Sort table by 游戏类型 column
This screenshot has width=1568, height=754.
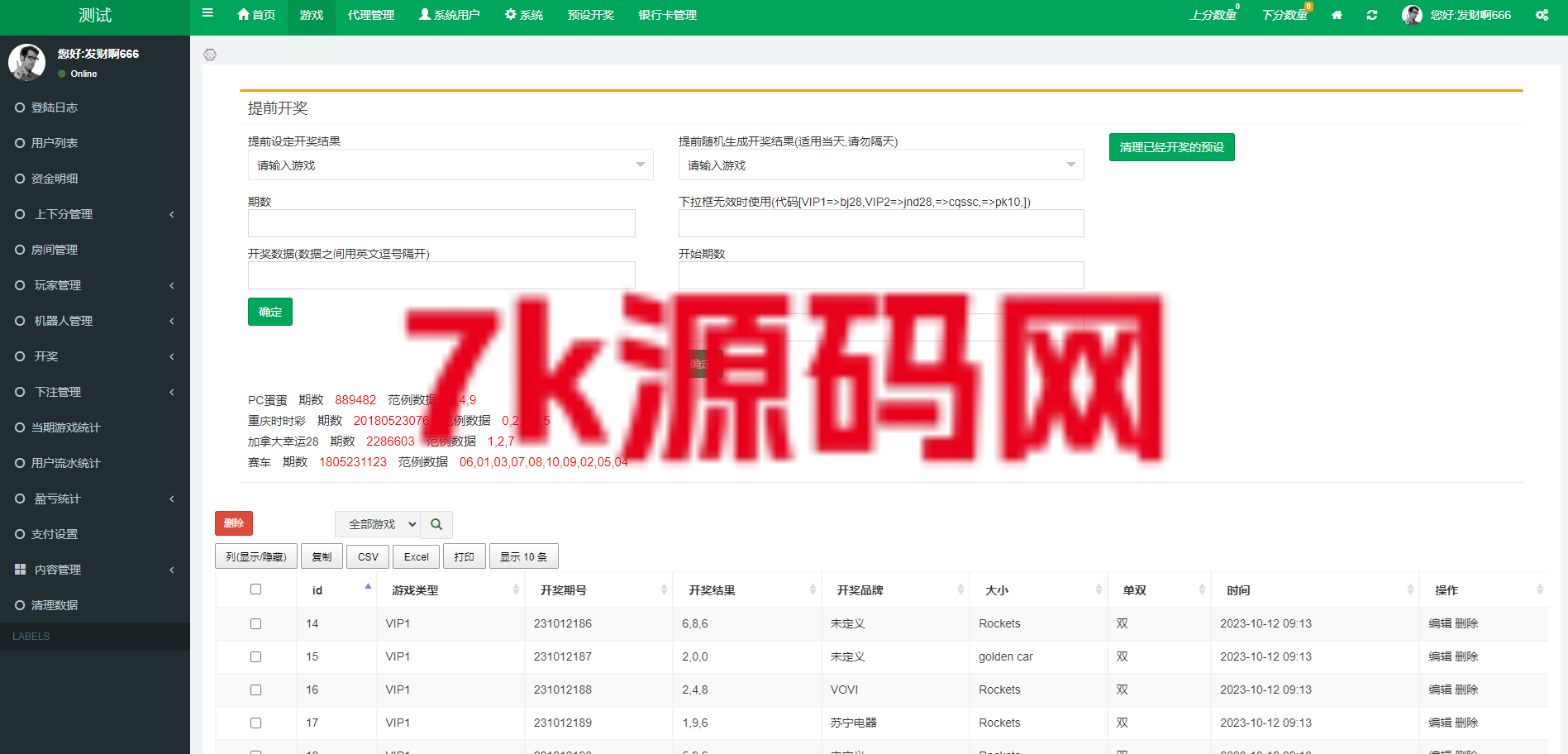pyautogui.click(x=450, y=590)
